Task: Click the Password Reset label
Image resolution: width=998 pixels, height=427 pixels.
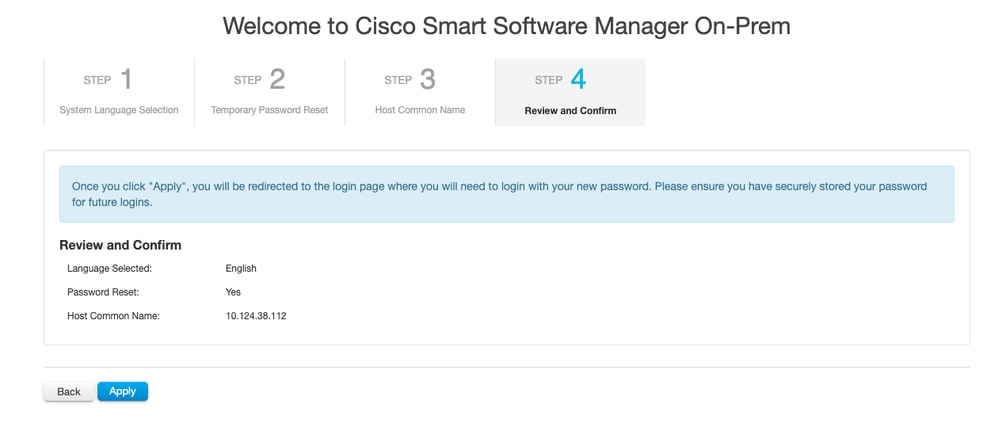Action: pyautogui.click(x=103, y=292)
